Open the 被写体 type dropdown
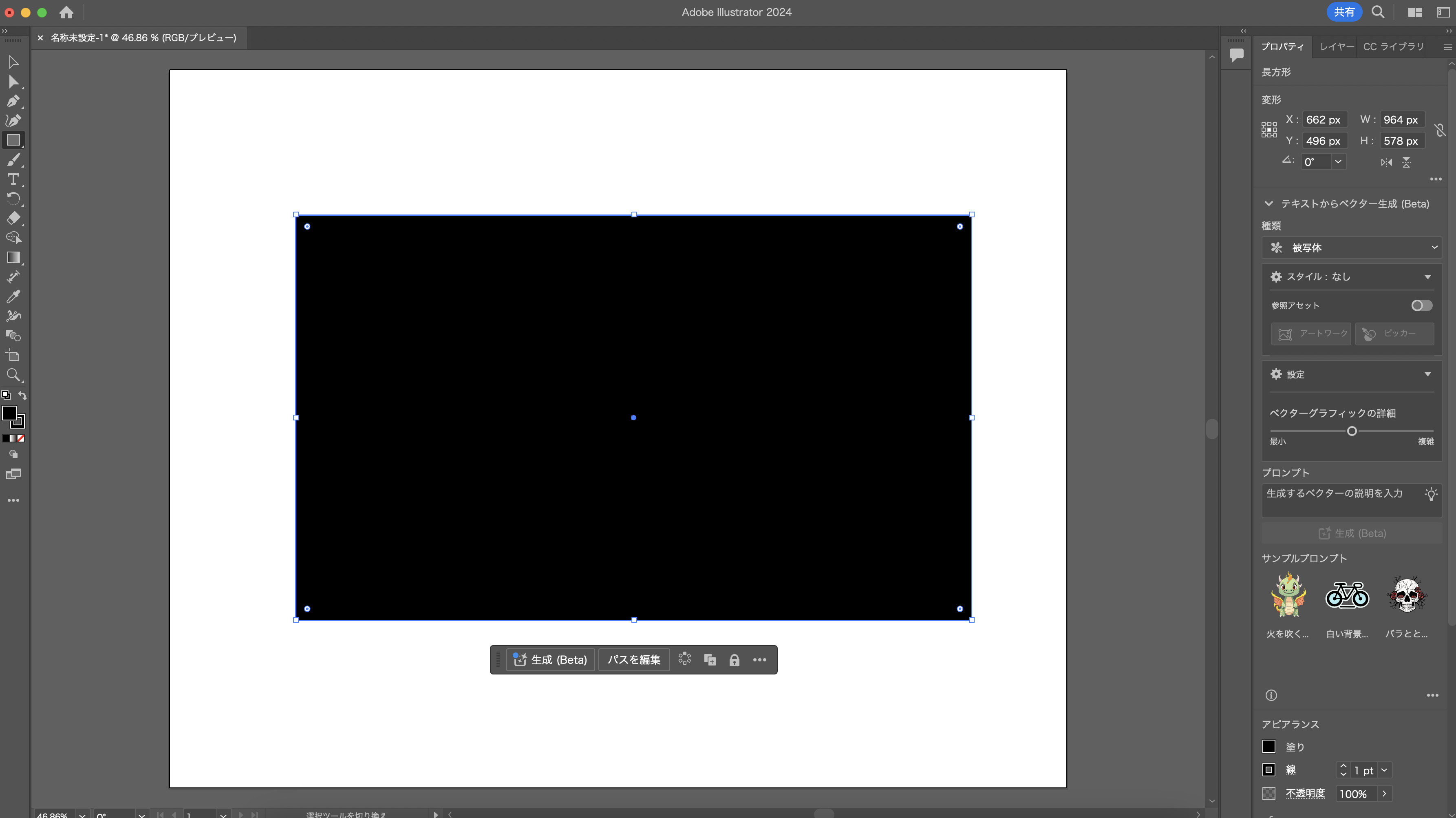Viewport: 1456px width, 818px height. (1351, 248)
